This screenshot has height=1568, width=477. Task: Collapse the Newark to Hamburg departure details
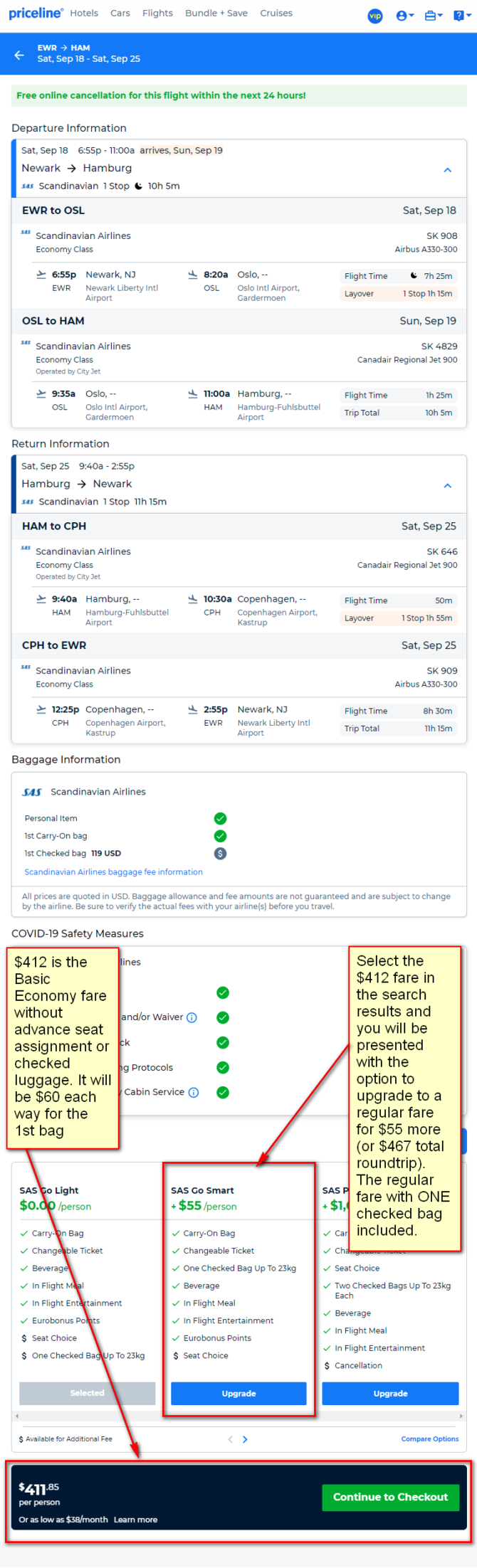pyautogui.click(x=448, y=170)
